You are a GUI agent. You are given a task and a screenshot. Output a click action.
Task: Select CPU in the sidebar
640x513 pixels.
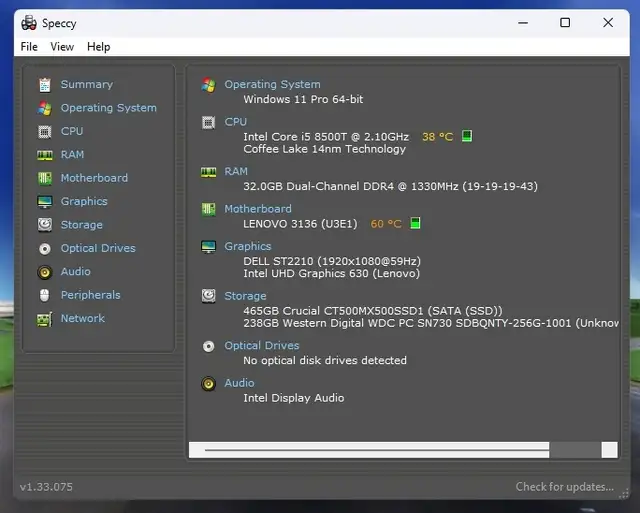pyautogui.click(x=72, y=131)
